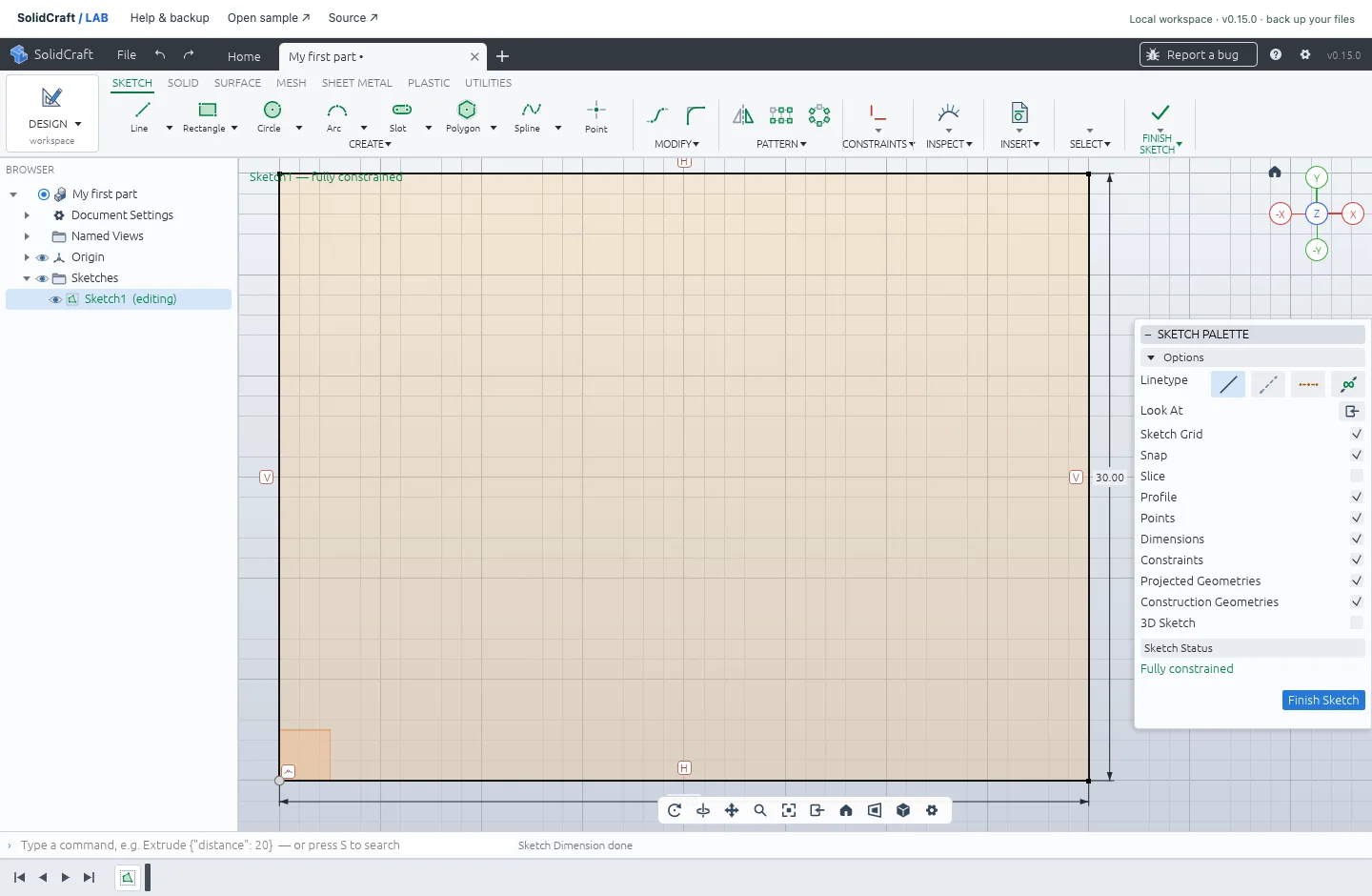
Task: Toggle the Snap checkbox
Action: click(1357, 455)
